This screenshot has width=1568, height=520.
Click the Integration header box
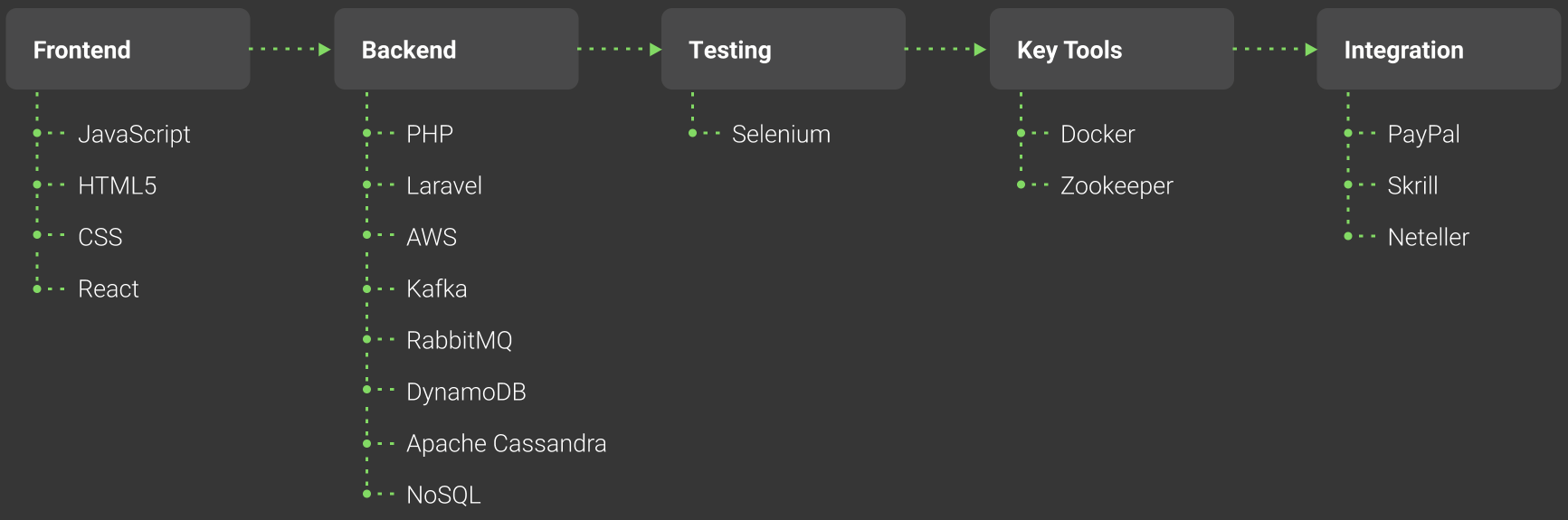click(1439, 49)
